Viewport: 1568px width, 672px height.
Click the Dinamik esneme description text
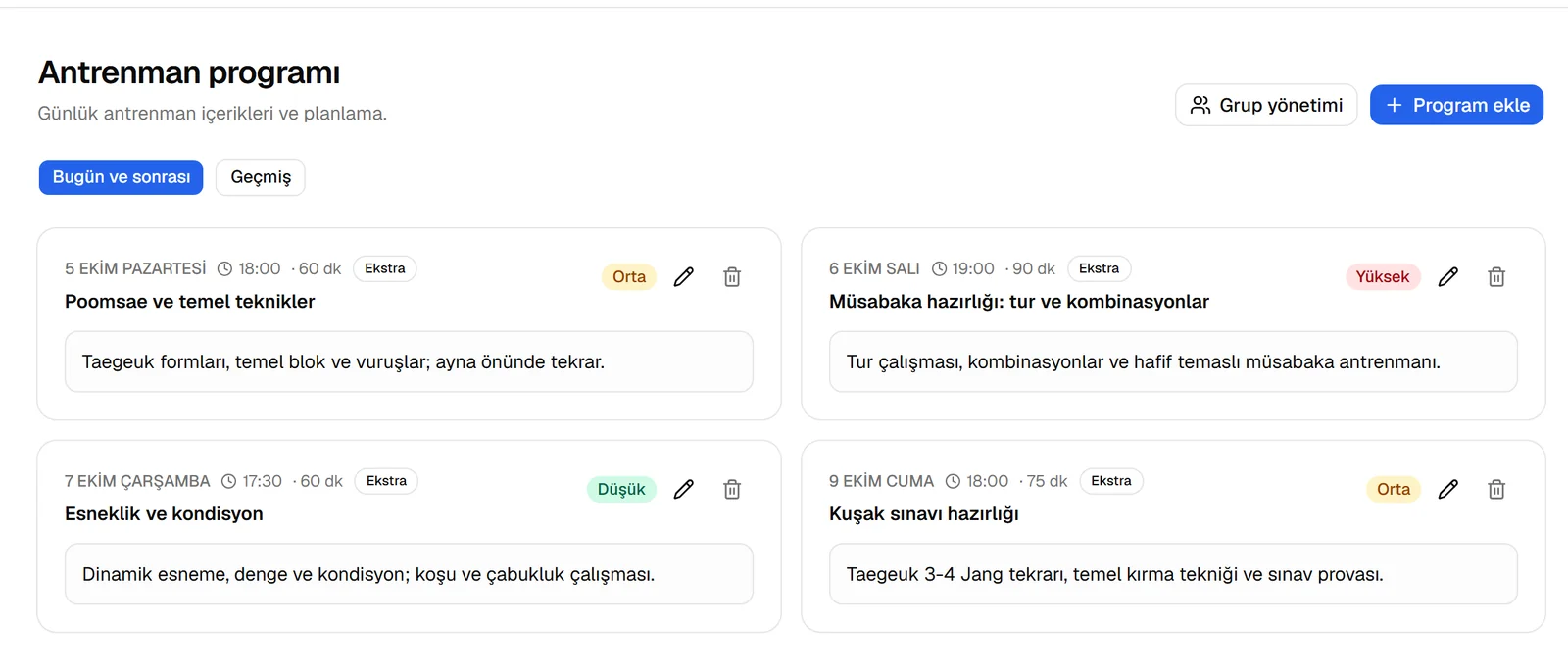click(368, 575)
